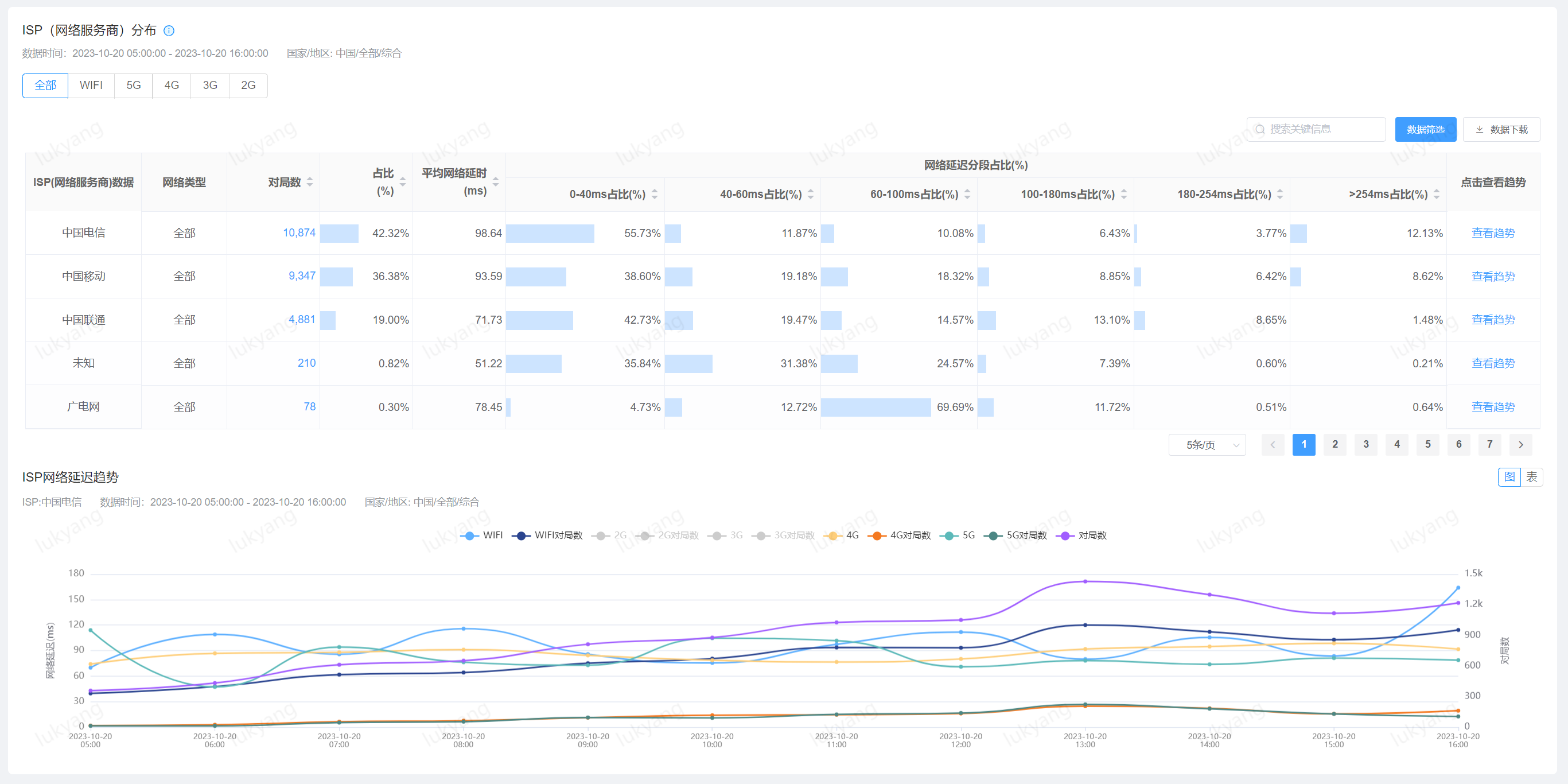
Task: Click the 数据筛选 button
Action: point(1425,129)
